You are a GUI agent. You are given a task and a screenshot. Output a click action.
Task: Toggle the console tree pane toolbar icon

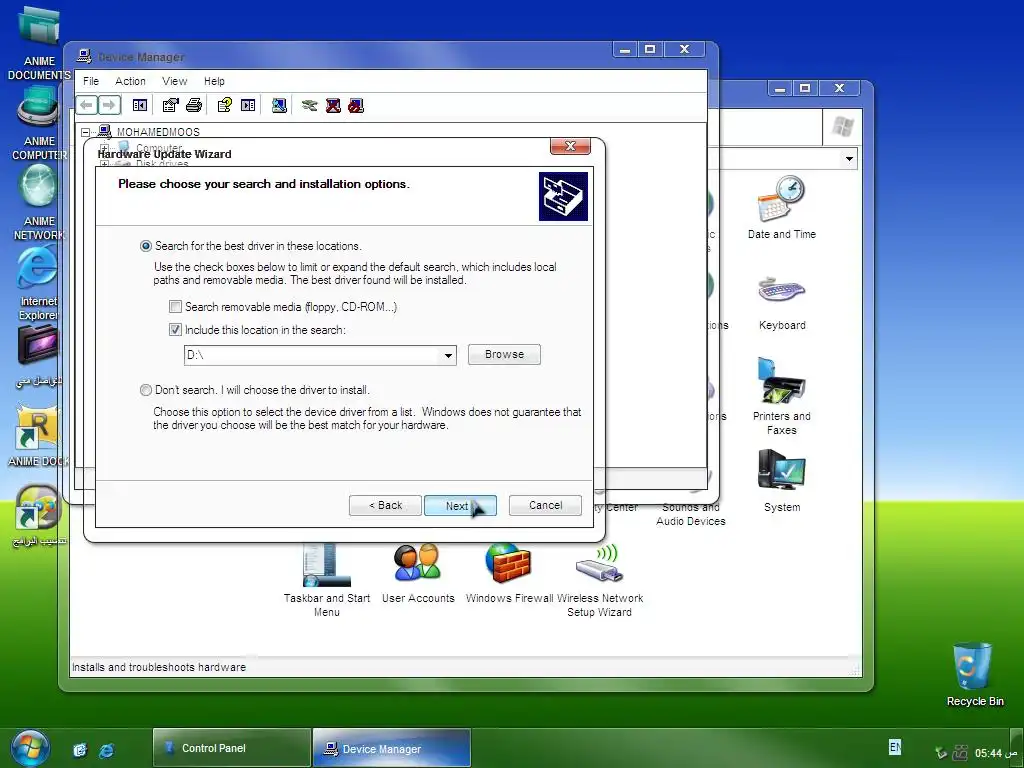coord(140,105)
